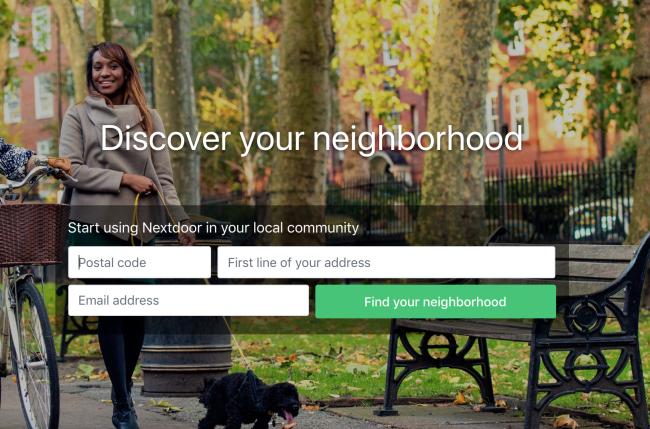This screenshot has height=429, width=650.
Task: Click the bicycle's front wheel
Action: click(35, 353)
